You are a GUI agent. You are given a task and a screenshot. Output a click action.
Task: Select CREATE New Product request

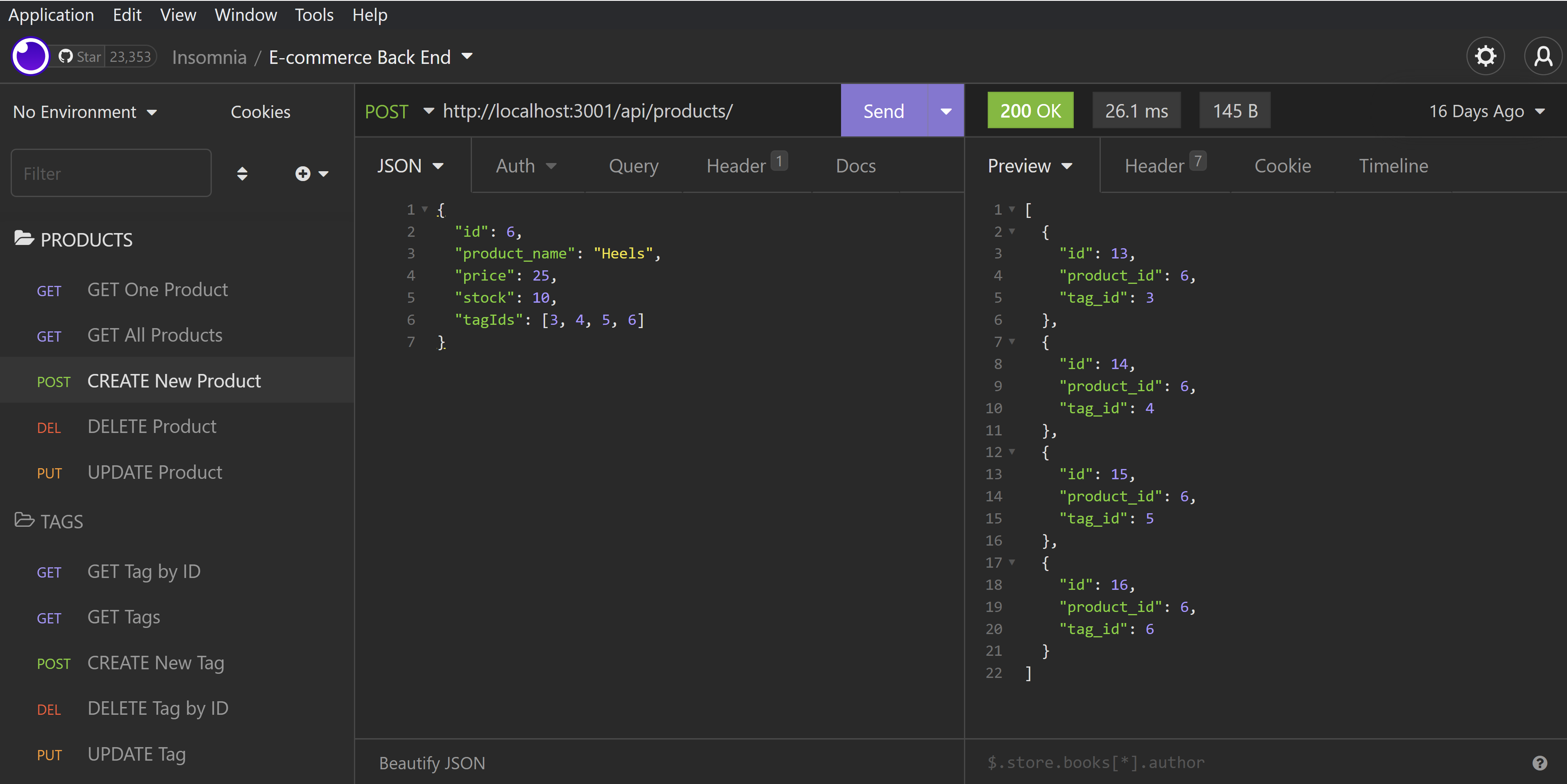point(177,381)
